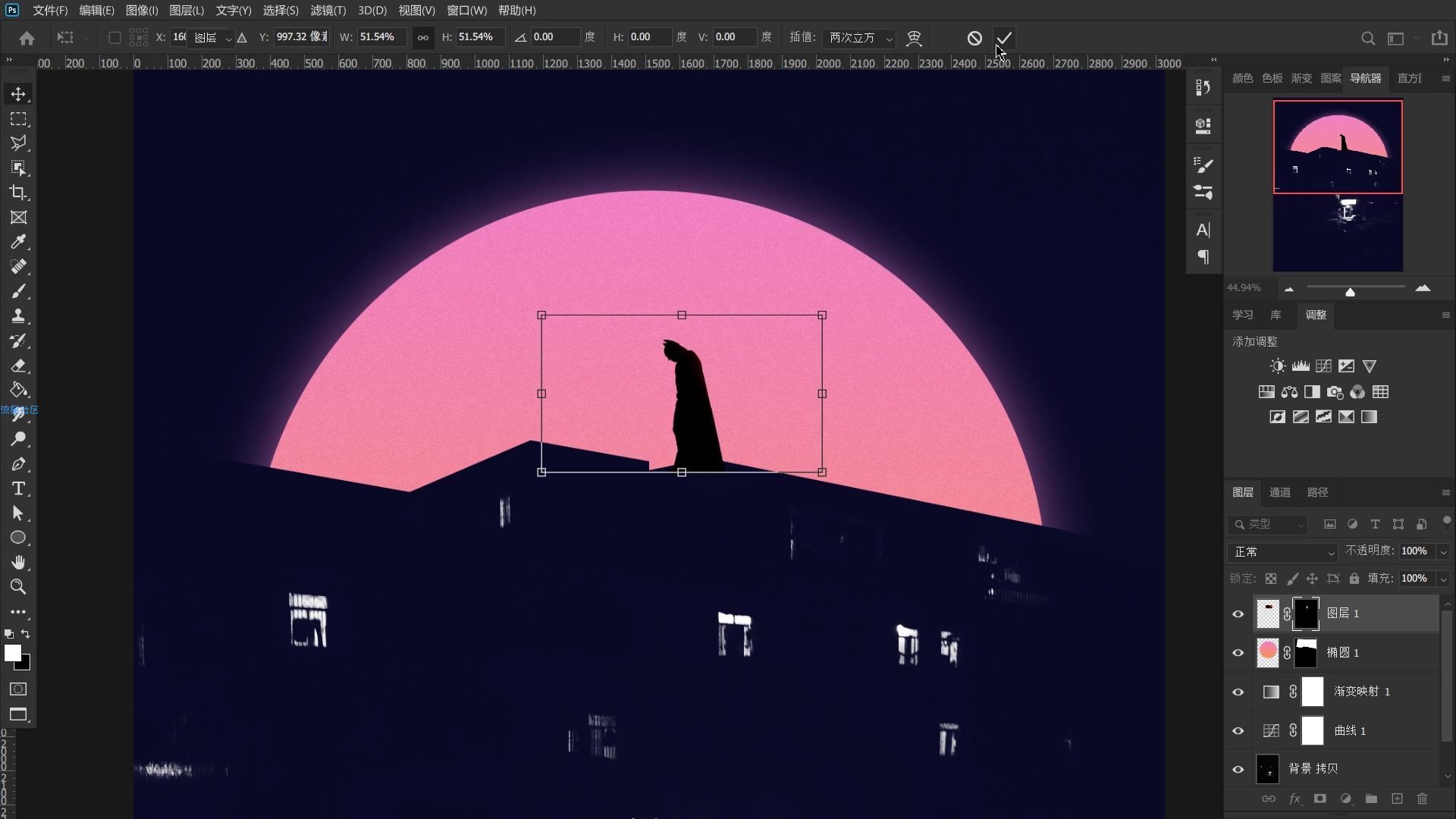Hide 渐变映射 1 layer visibility
Viewport: 1456px width, 819px height.
pyautogui.click(x=1238, y=692)
